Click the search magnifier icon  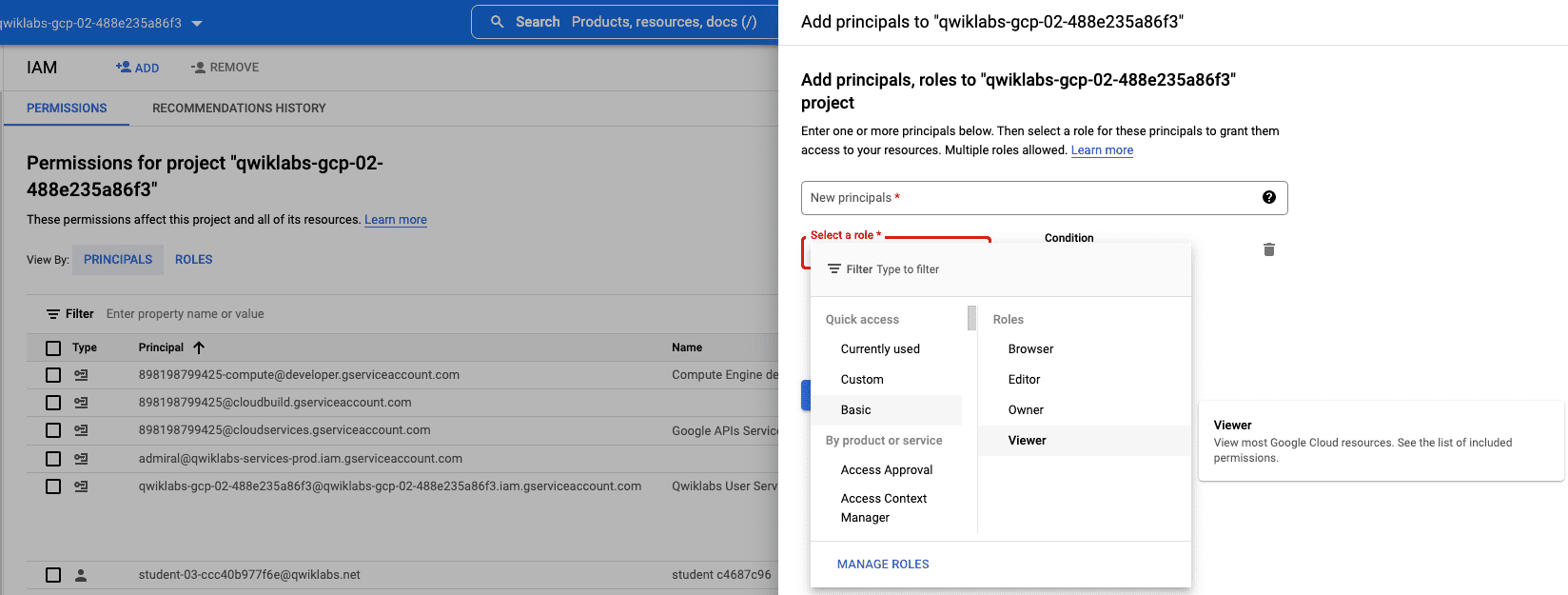click(x=497, y=22)
